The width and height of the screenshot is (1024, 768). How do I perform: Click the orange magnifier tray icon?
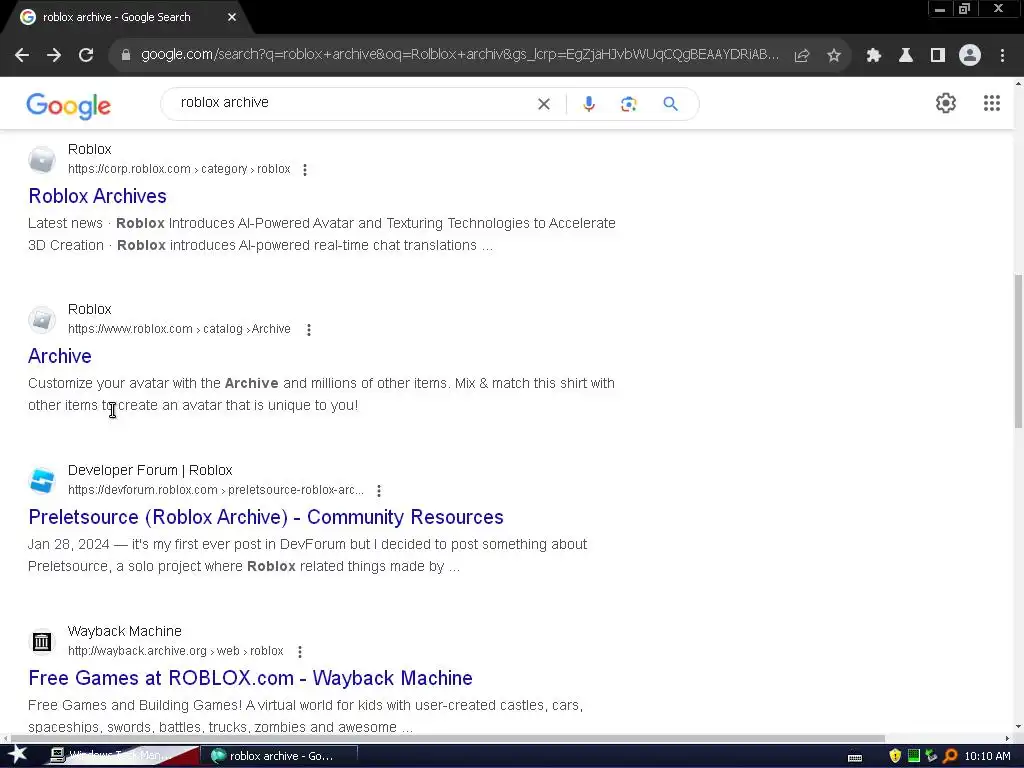coord(950,756)
